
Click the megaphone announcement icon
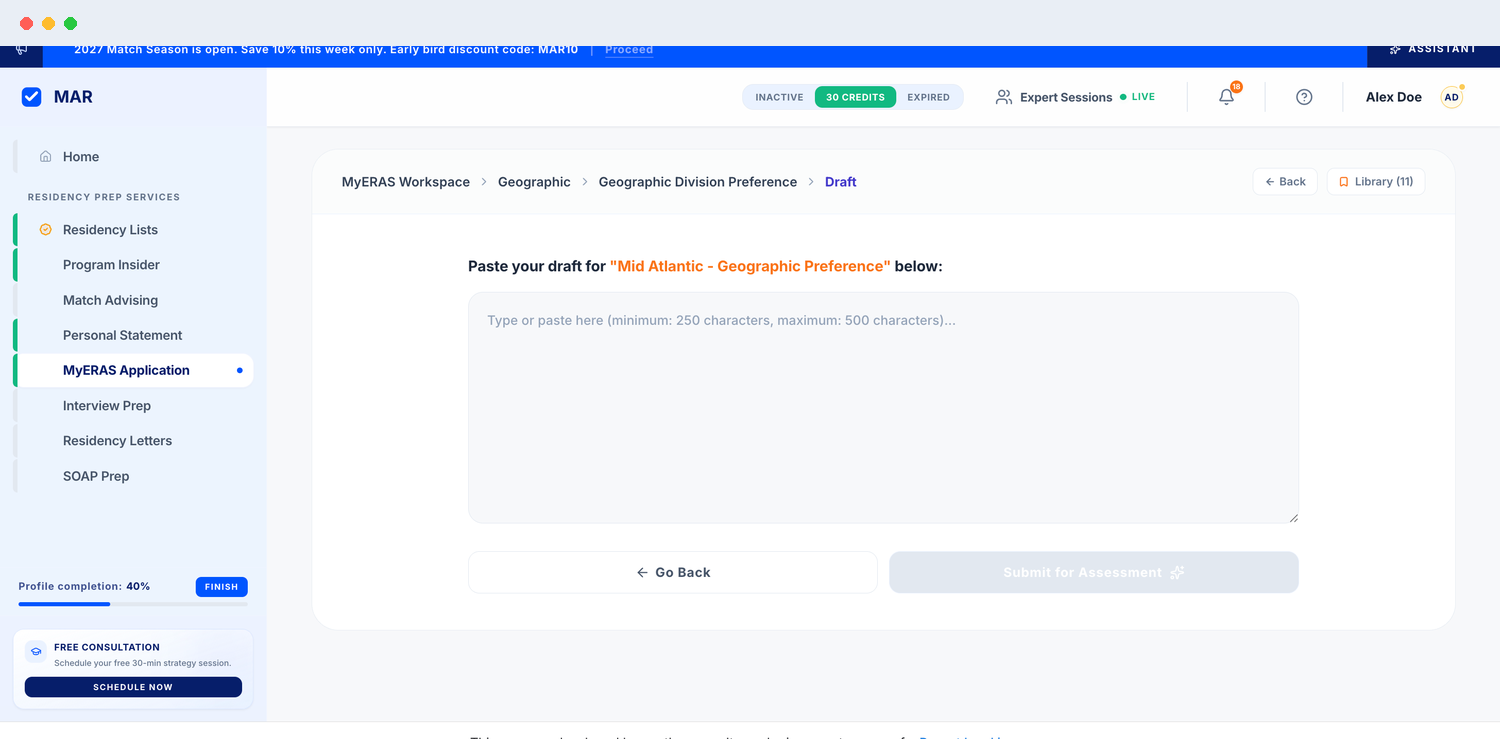pos(21,49)
